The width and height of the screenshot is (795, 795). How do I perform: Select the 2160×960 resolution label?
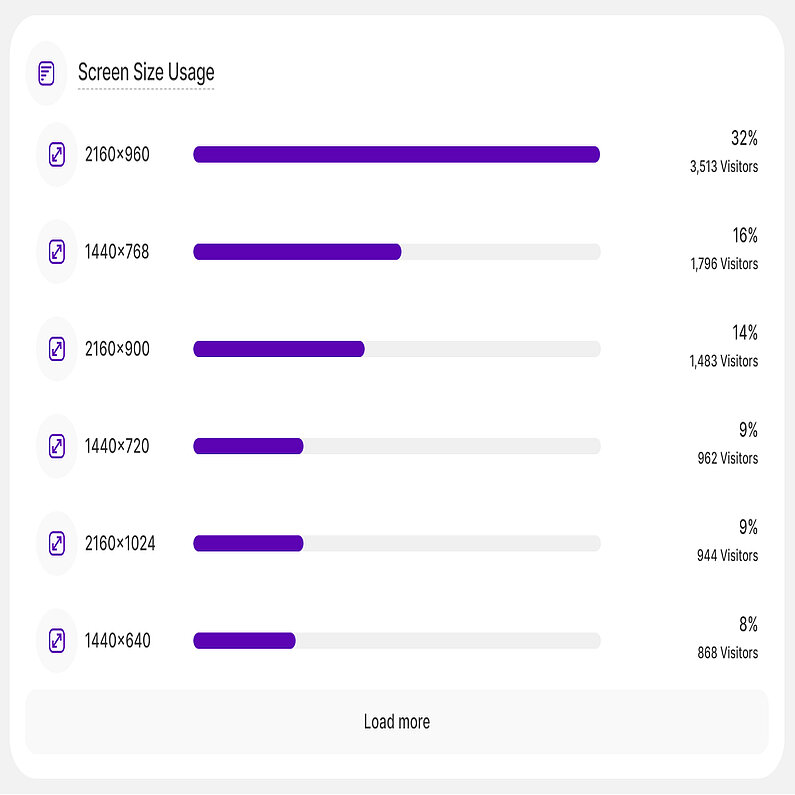(117, 155)
